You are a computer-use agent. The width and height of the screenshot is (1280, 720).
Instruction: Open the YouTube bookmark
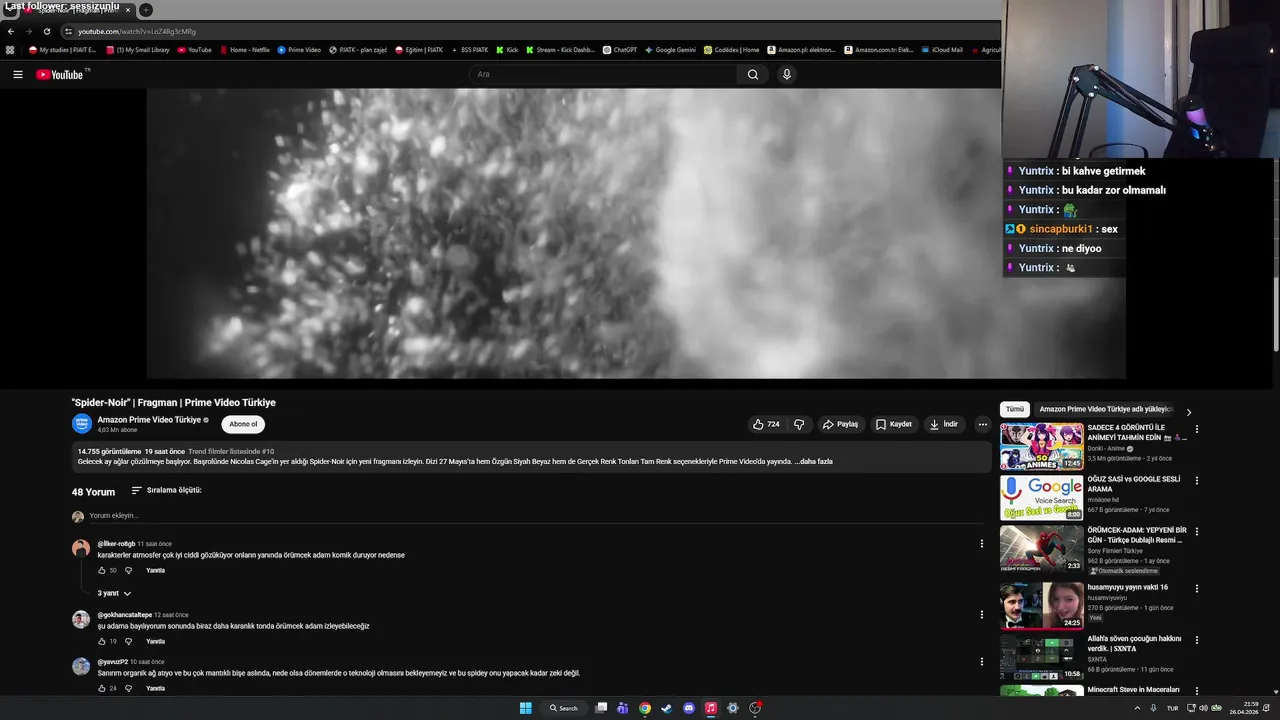click(x=194, y=49)
